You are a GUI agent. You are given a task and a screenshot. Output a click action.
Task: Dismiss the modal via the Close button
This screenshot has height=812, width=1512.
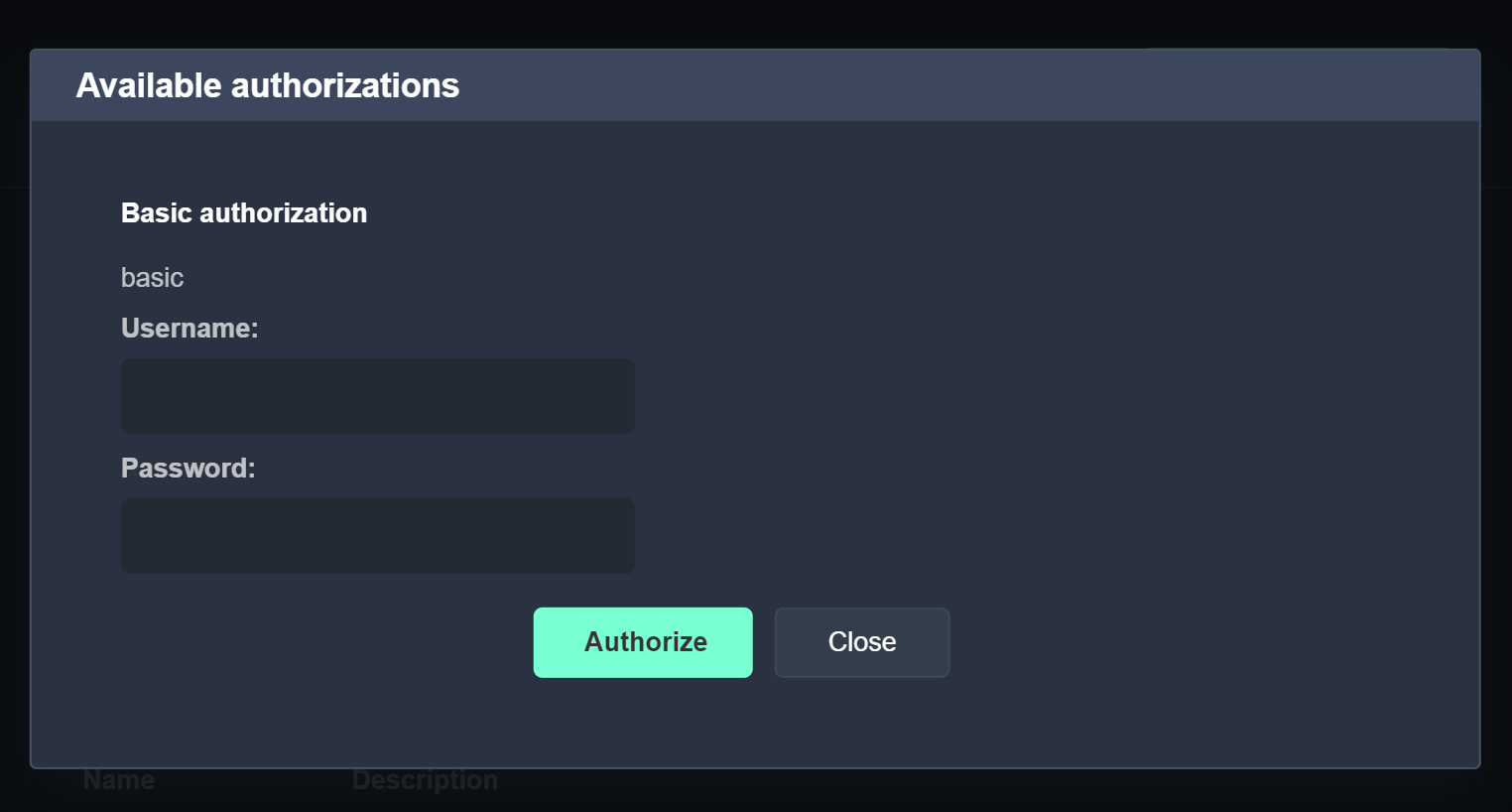(861, 642)
